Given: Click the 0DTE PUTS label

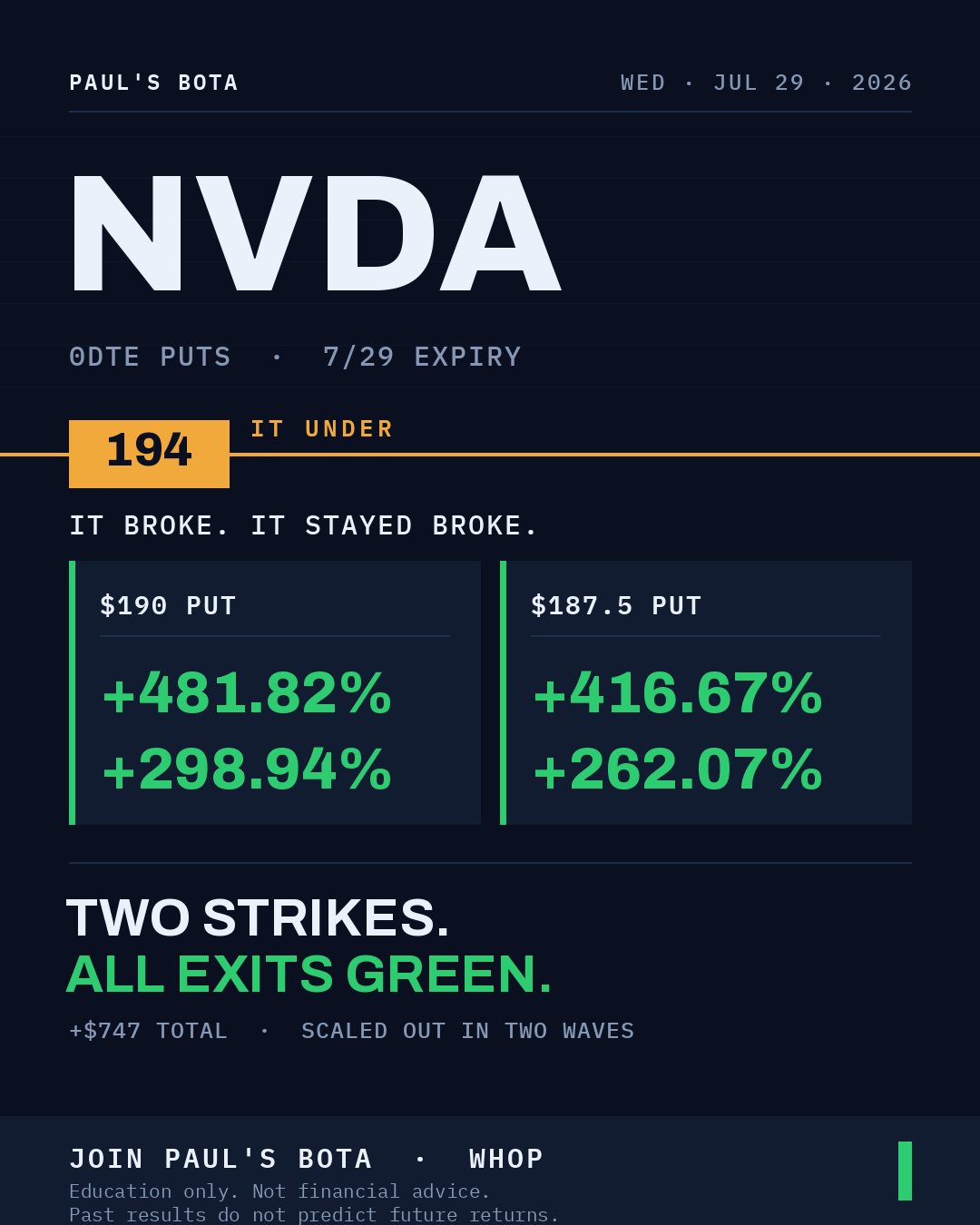Looking at the screenshot, I should point(150,357).
